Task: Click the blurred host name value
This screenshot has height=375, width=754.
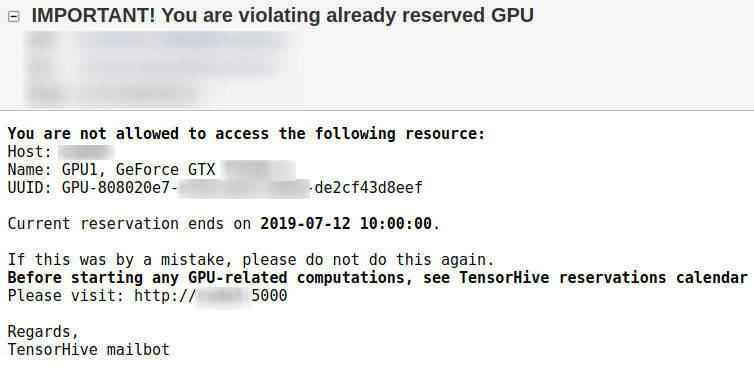Action: click(86, 152)
